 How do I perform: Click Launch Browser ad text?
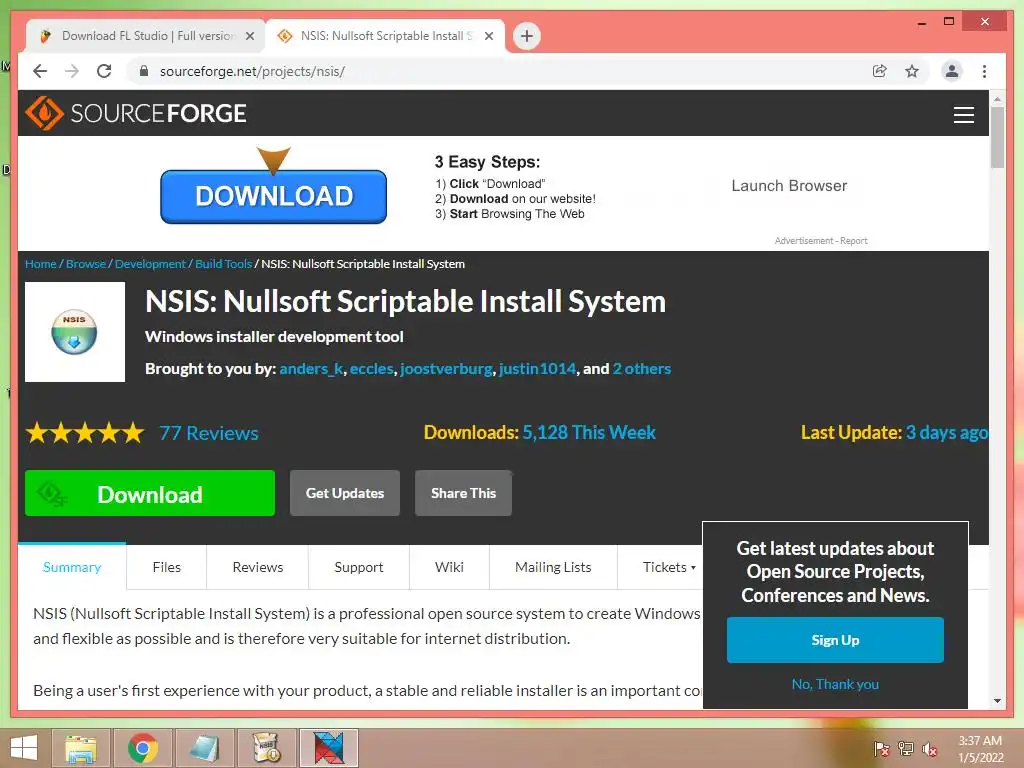[789, 186]
